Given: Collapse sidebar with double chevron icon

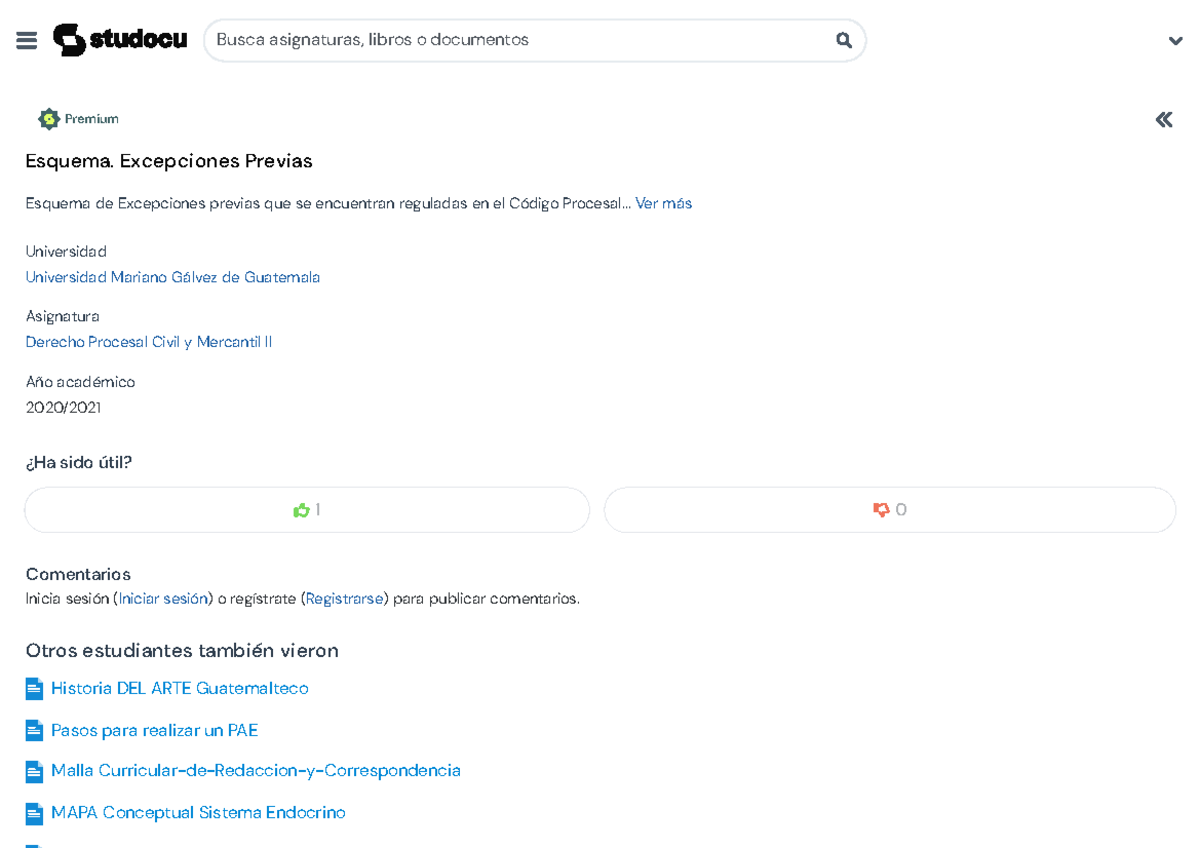Looking at the screenshot, I should [x=1163, y=120].
